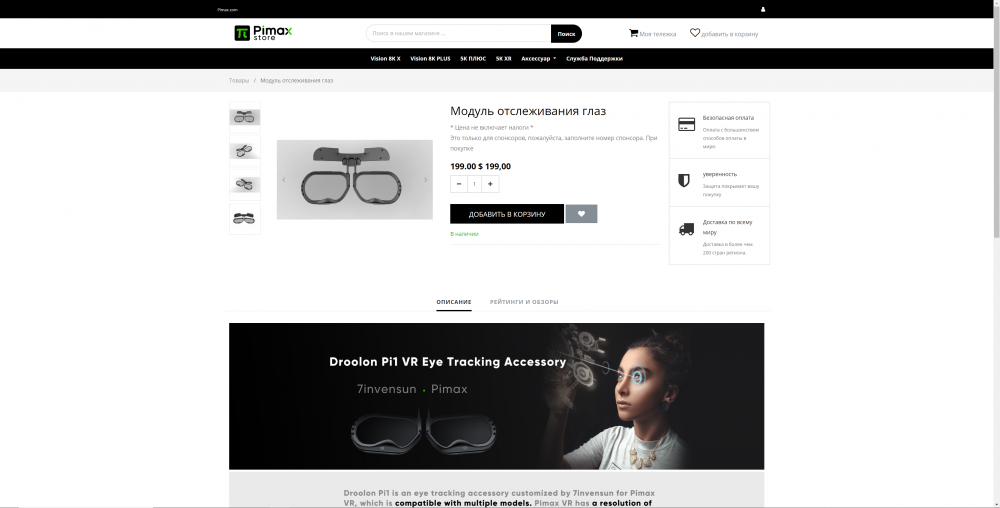This screenshot has width=1000, height=508.
Task: Click the store search input field
Action: point(459,34)
